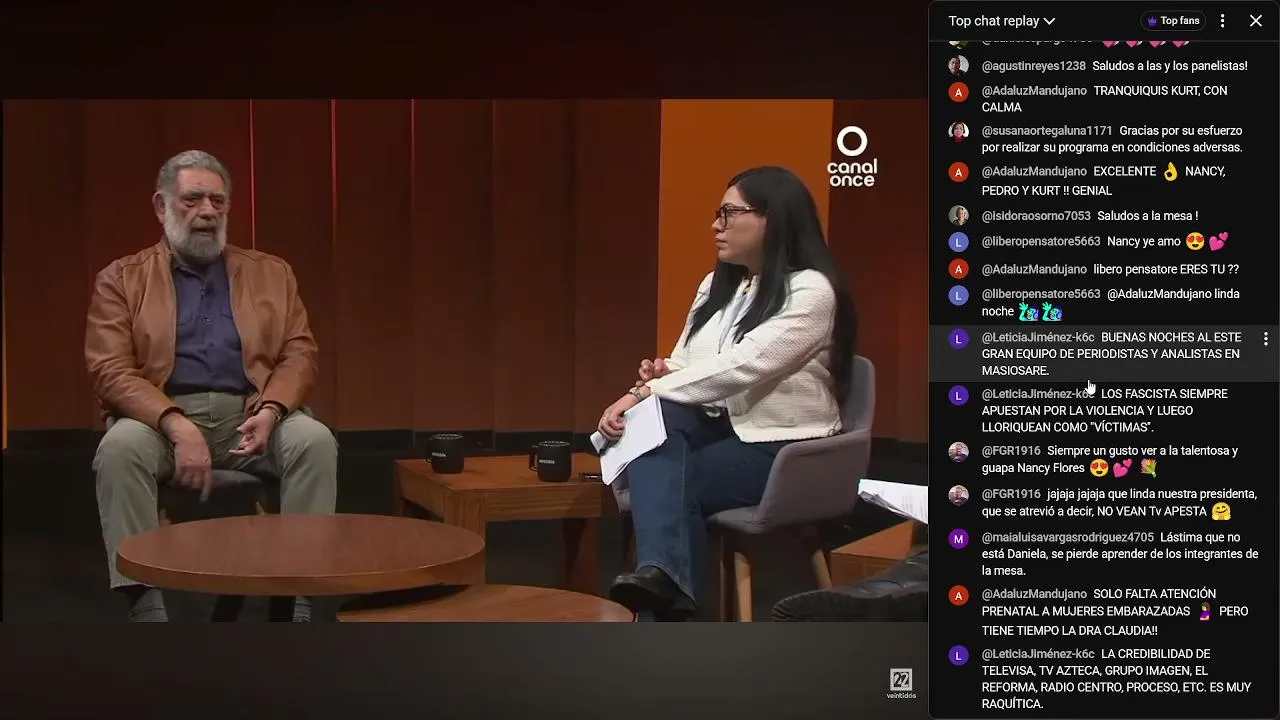Click avatar beside TRANQUIQUIS KURT message
This screenshot has height=720, width=1280.
point(958,92)
